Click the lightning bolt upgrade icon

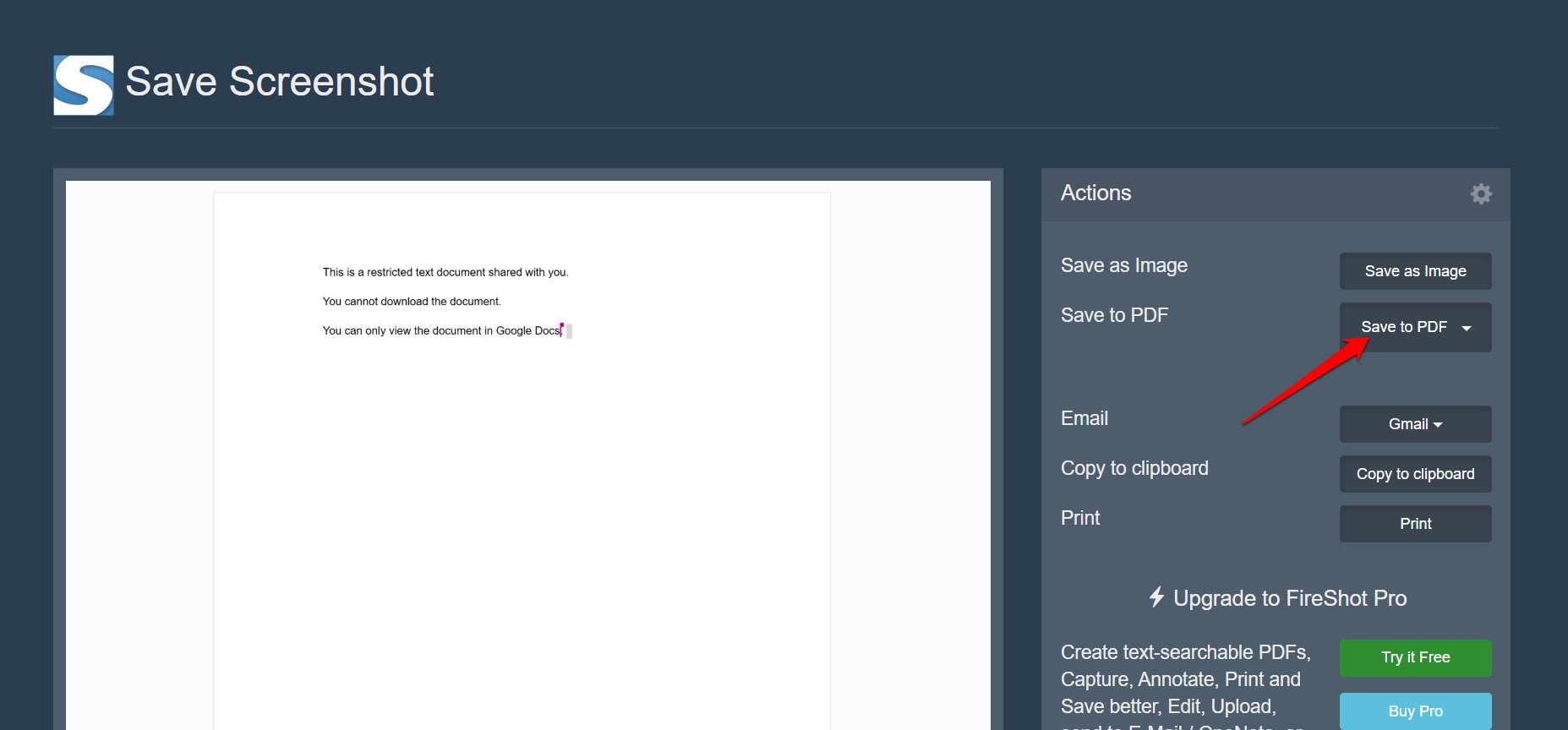pos(1156,597)
